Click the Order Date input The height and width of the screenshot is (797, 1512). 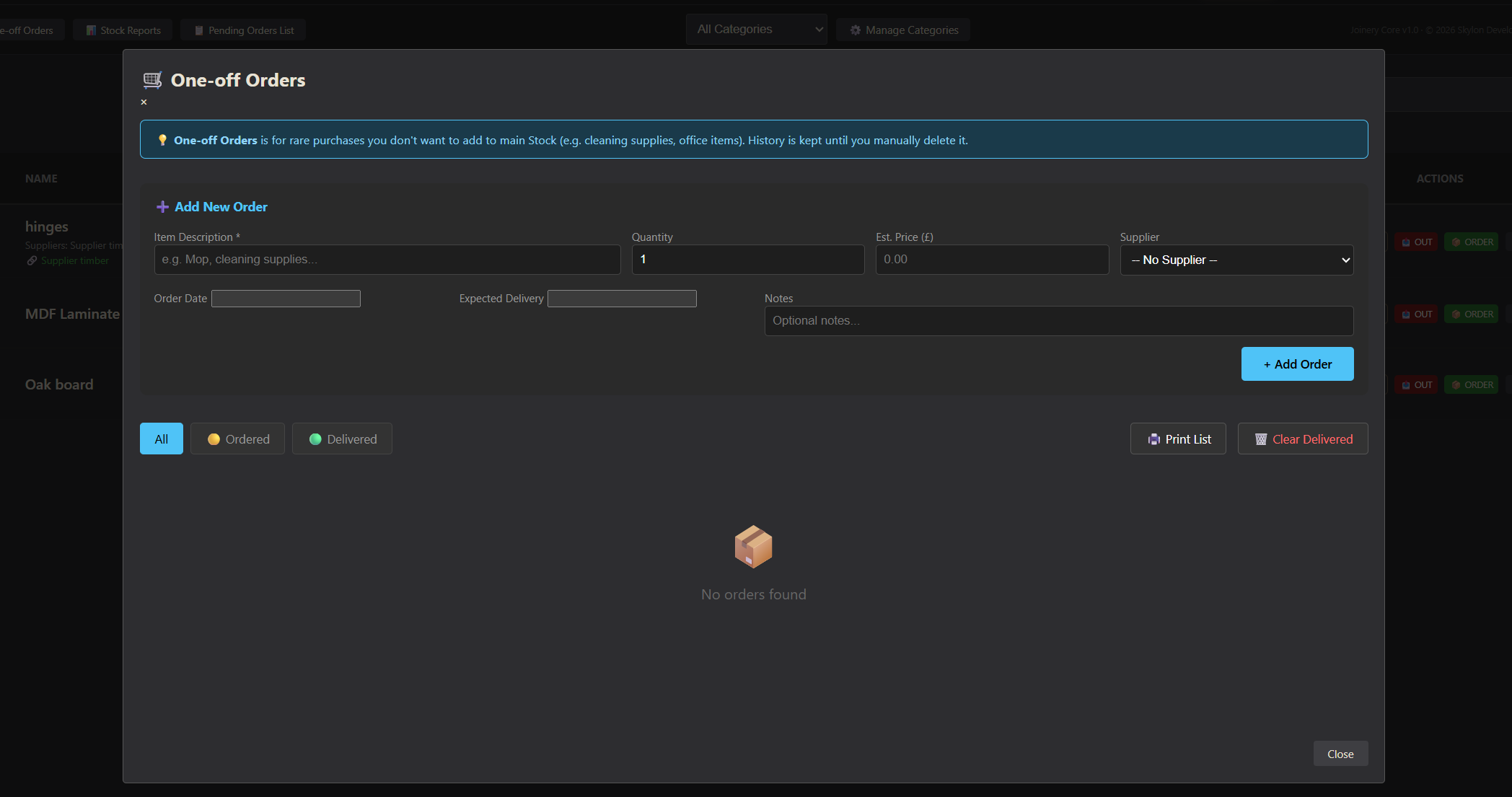click(286, 299)
